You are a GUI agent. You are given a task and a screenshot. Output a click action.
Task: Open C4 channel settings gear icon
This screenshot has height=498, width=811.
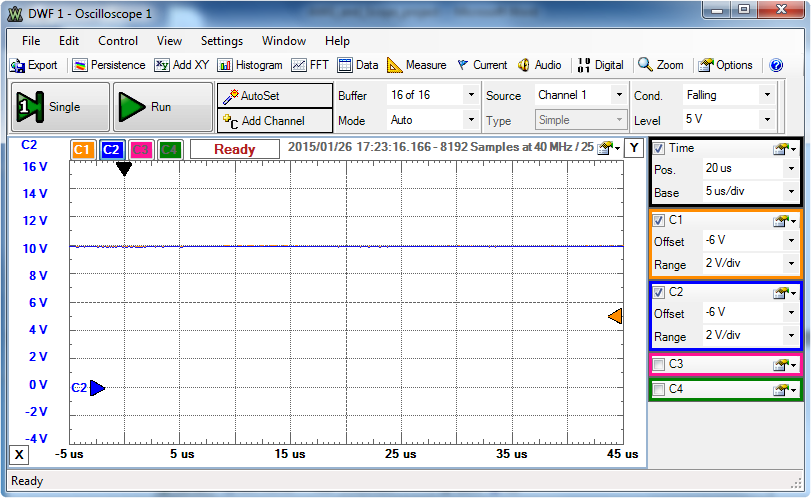784,389
